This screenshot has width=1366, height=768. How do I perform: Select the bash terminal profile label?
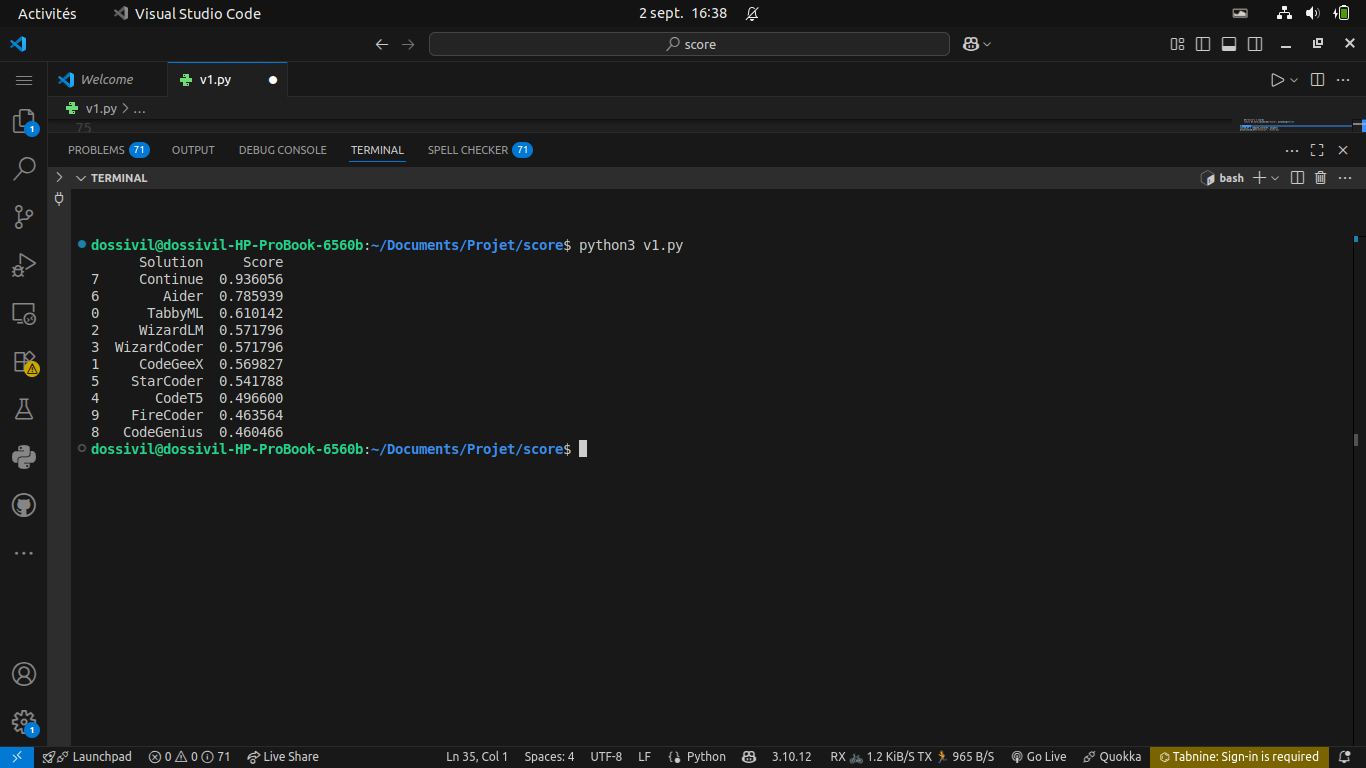pyautogui.click(x=1222, y=178)
